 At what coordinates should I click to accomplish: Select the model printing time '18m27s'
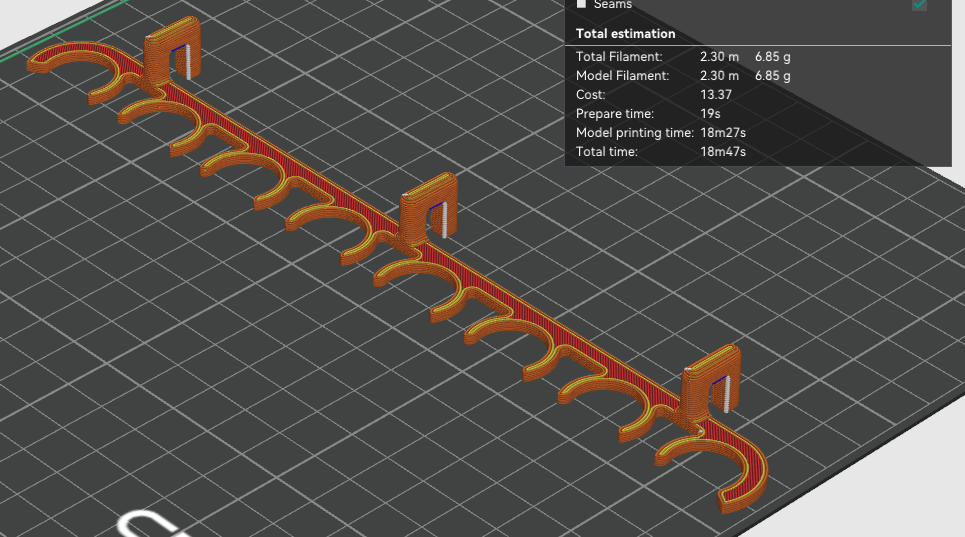pyautogui.click(x=723, y=133)
